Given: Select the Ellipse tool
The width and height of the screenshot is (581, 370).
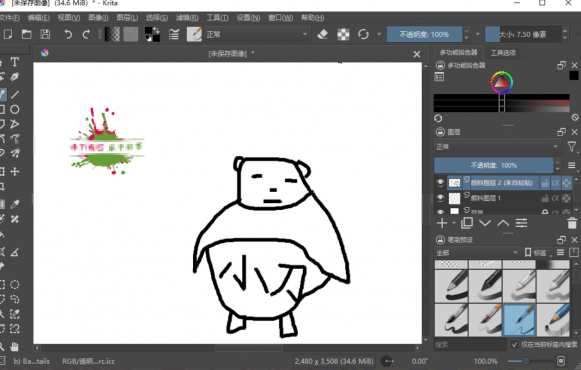Looking at the screenshot, I should 14,110.
